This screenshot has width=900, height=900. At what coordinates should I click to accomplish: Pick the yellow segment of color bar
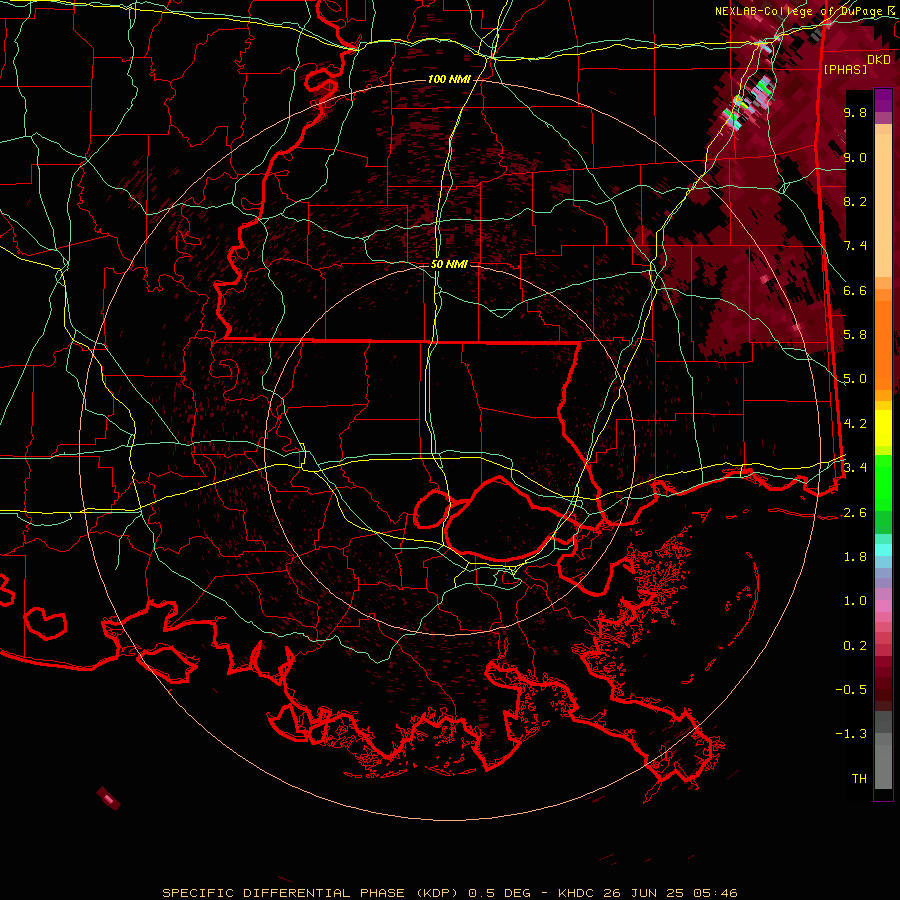pyautogui.click(x=883, y=428)
